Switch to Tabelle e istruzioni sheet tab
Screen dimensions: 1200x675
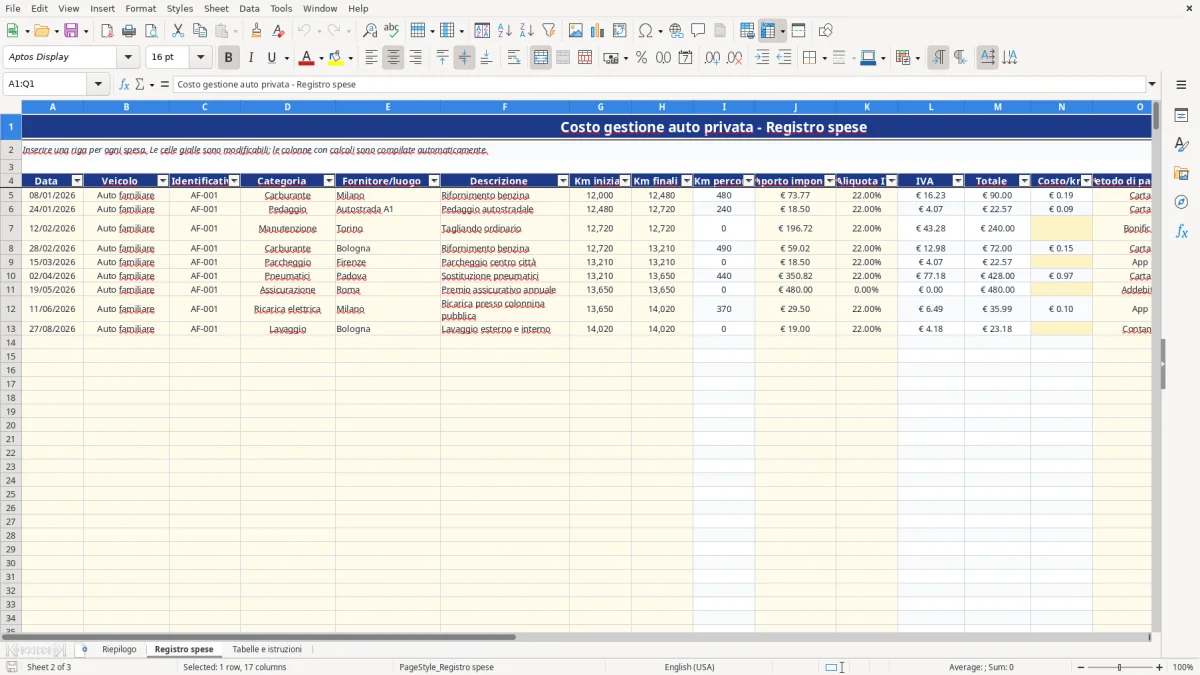[267, 649]
